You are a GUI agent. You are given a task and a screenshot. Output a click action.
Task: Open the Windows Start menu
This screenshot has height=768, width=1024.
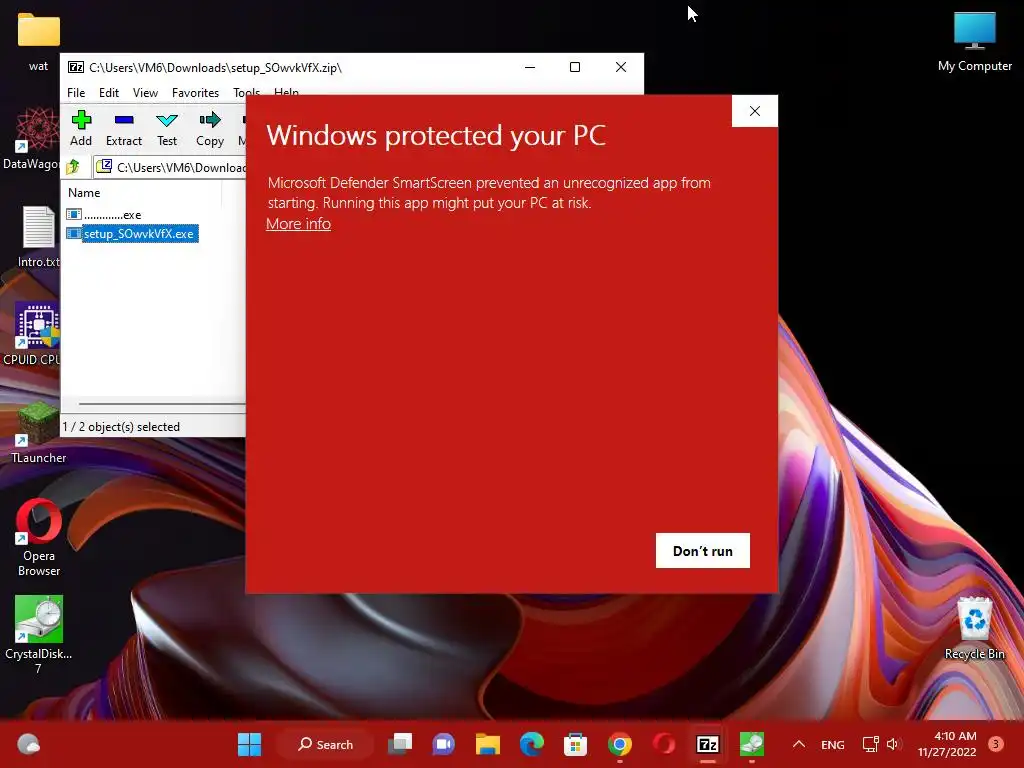[x=249, y=744]
